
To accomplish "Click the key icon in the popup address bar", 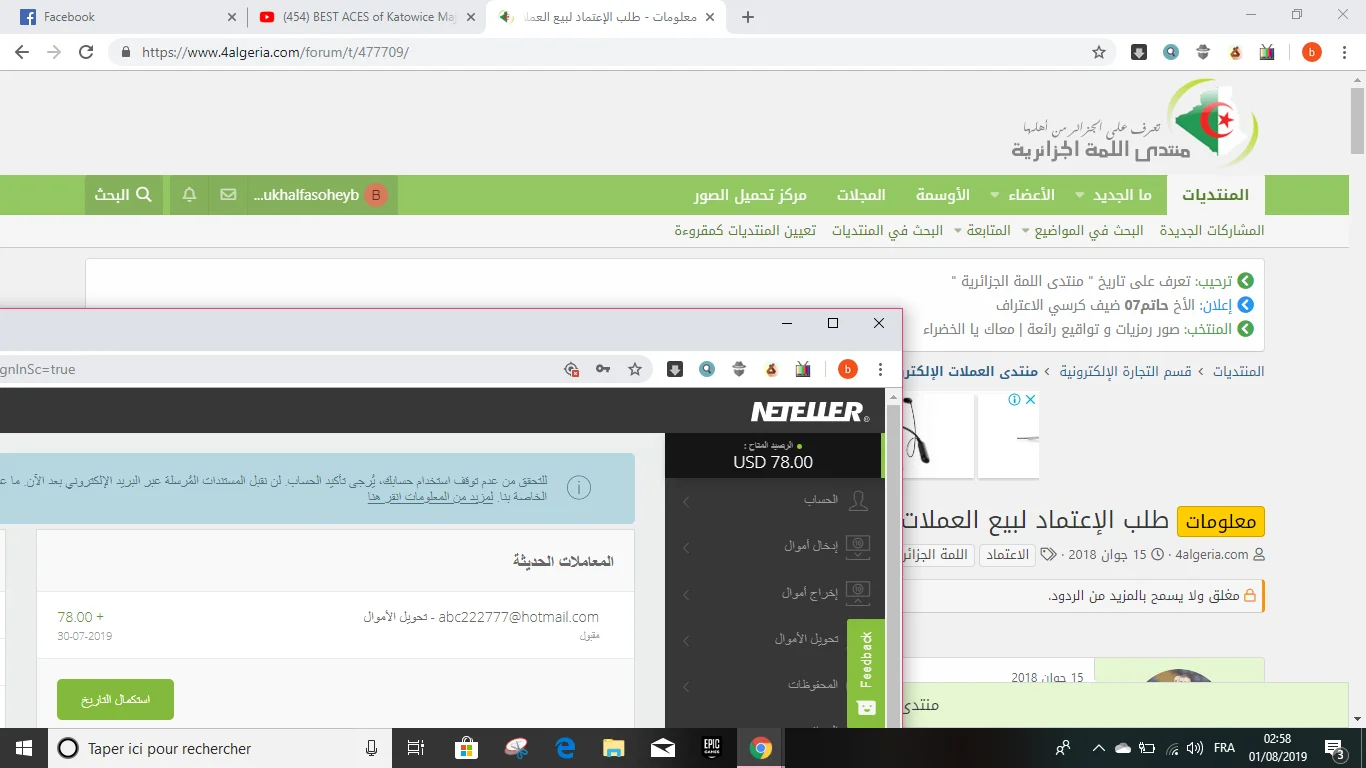I will [x=603, y=369].
